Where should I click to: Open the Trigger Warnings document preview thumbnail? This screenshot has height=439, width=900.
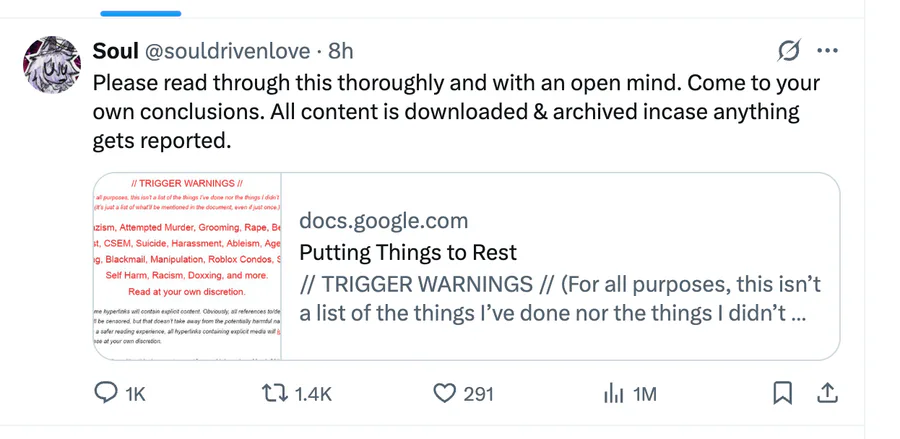[187, 266]
